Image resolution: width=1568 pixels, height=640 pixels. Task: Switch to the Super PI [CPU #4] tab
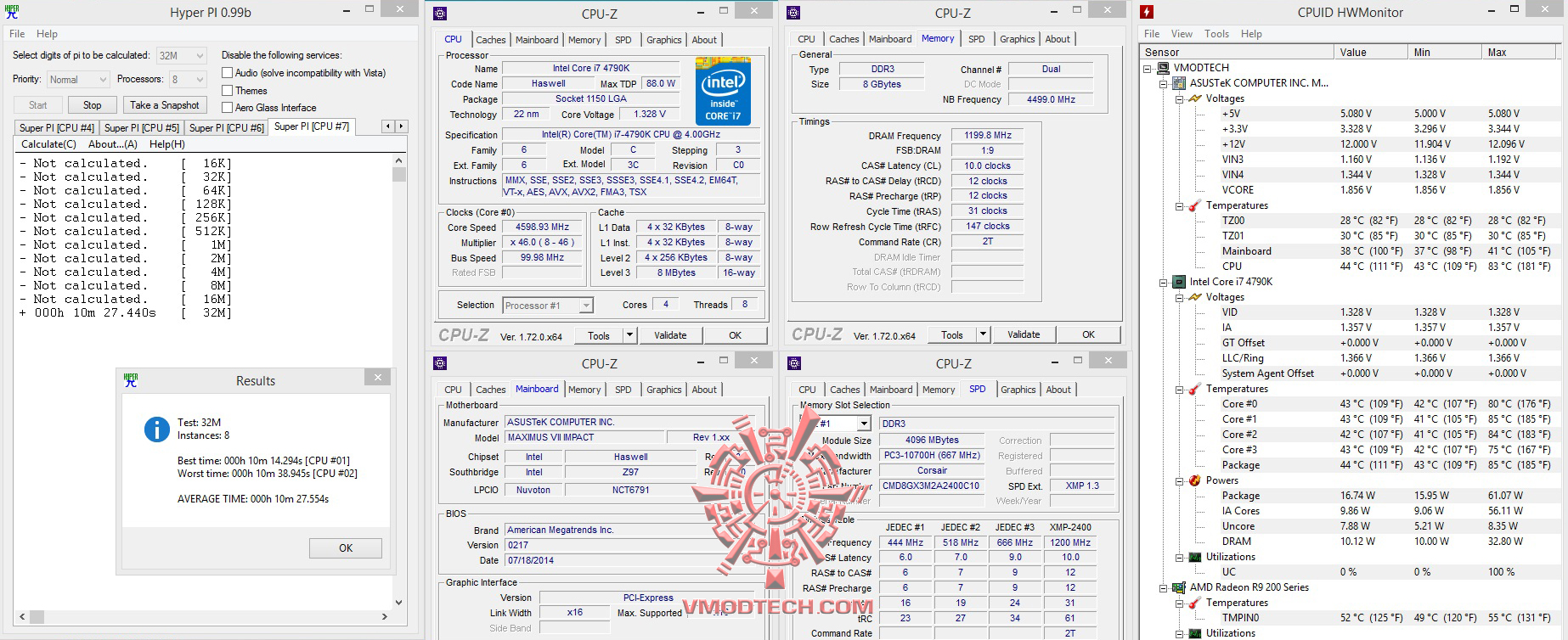[57, 128]
